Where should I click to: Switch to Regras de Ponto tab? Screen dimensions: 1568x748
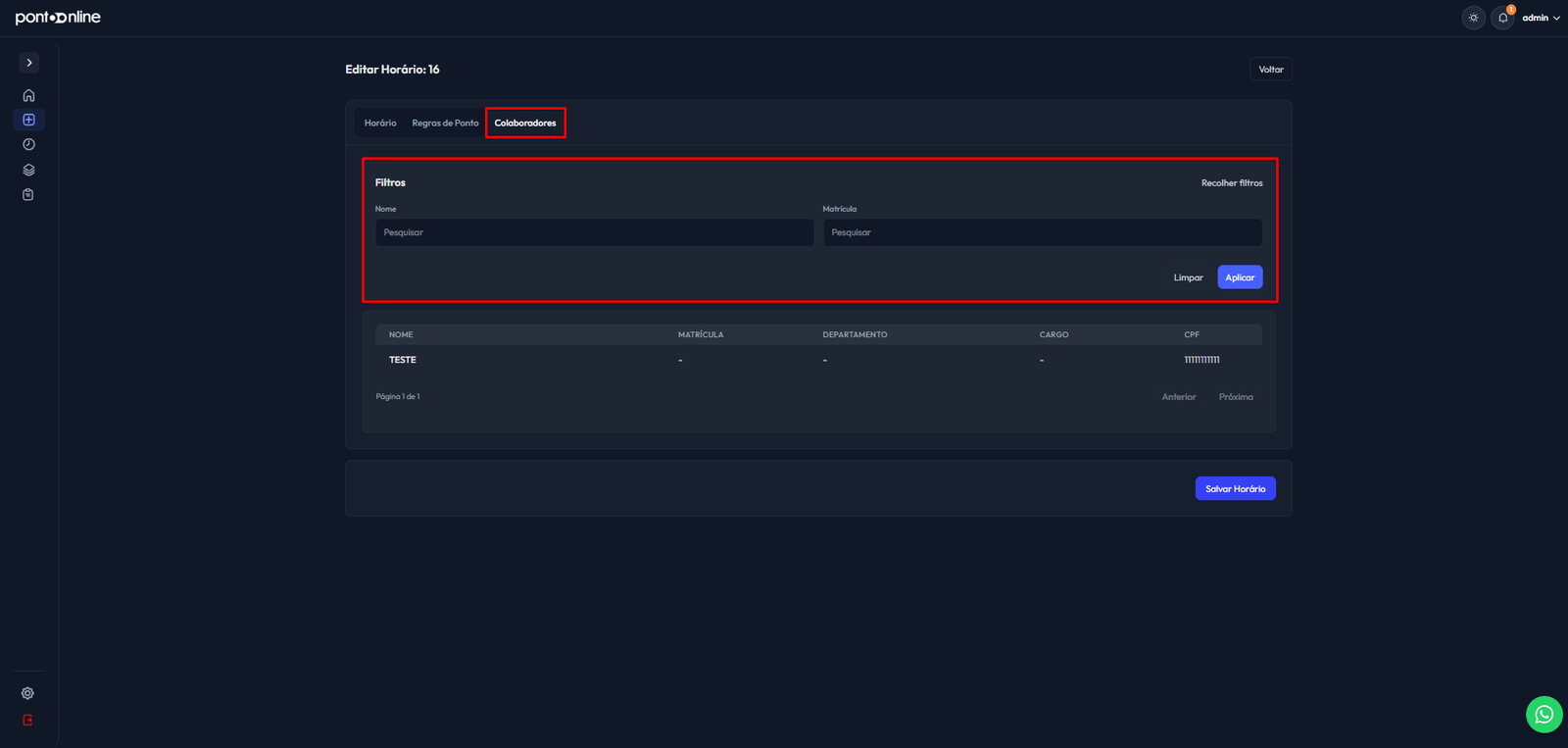pos(445,123)
